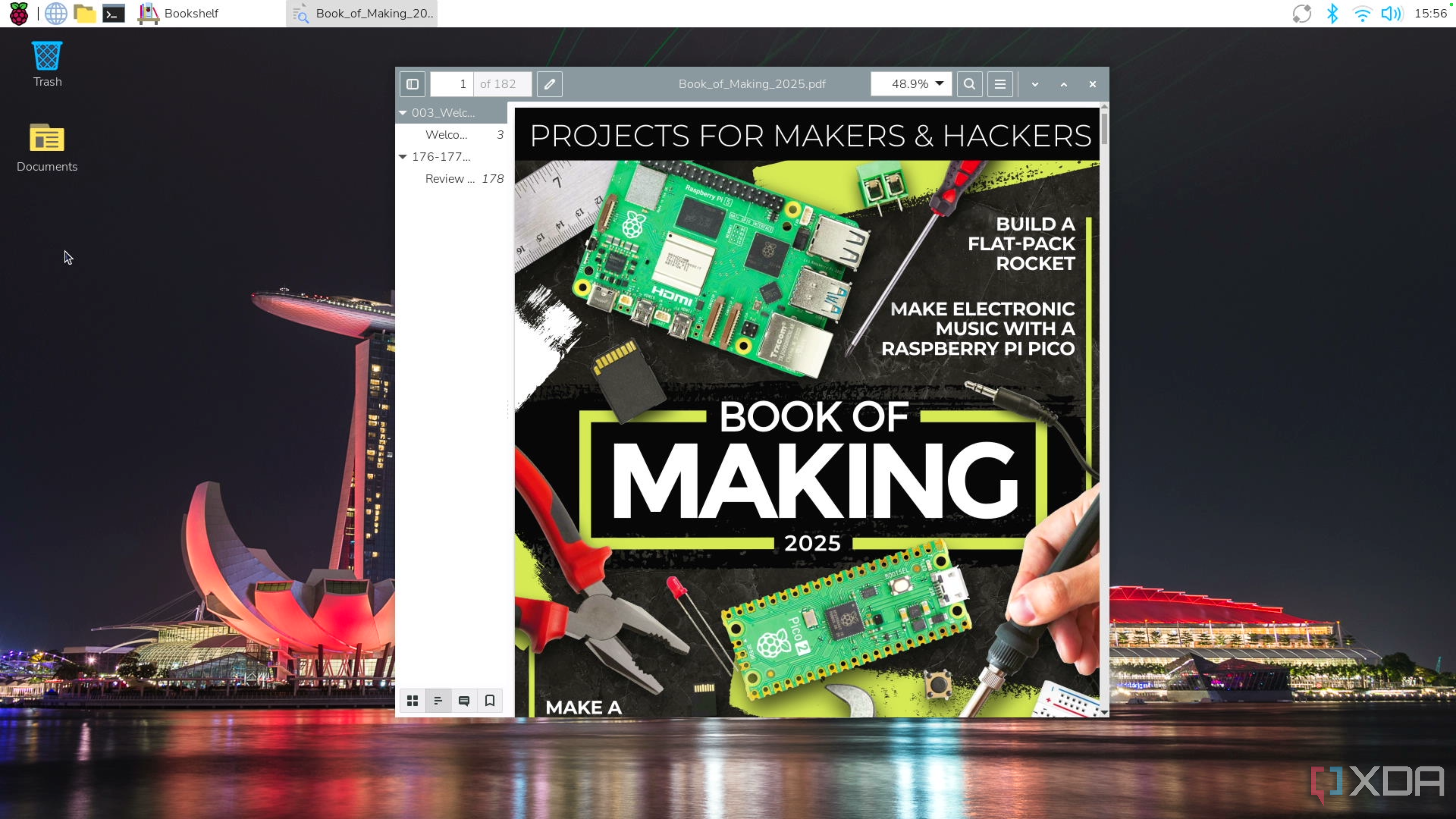Open the find search icon
Image resolution: width=1456 pixels, height=819 pixels.
[x=969, y=84]
